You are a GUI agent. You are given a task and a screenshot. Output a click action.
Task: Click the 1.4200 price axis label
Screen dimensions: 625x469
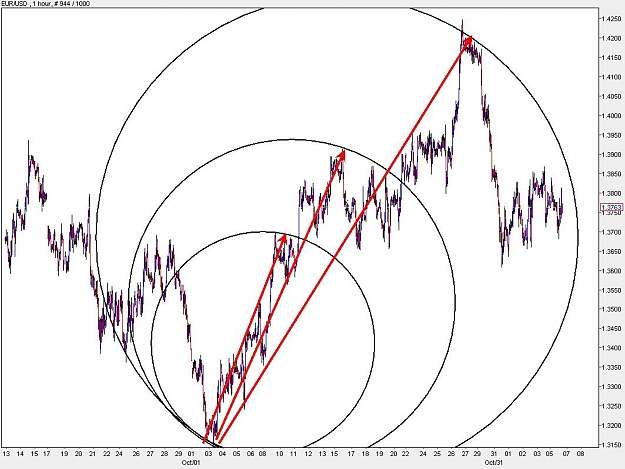click(611, 38)
